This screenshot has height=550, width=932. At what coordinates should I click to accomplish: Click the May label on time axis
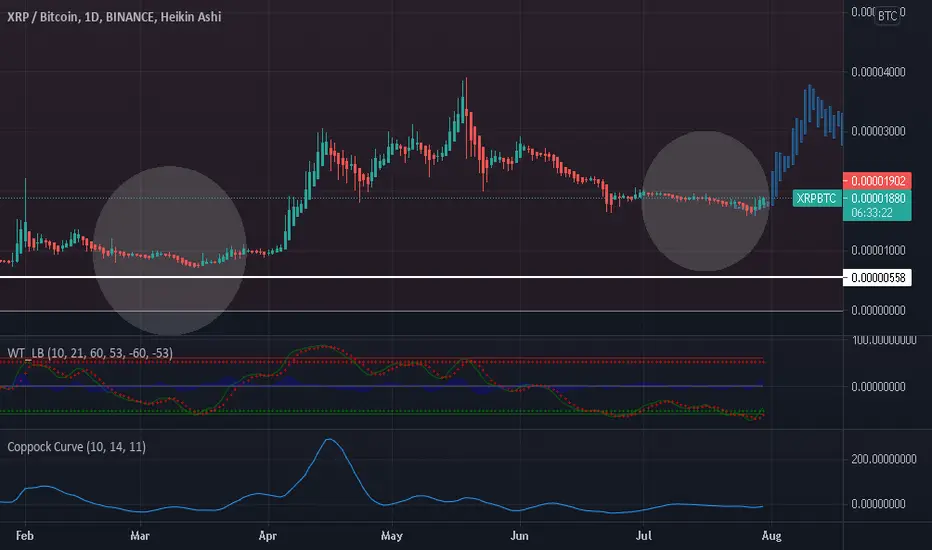(391, 536)
